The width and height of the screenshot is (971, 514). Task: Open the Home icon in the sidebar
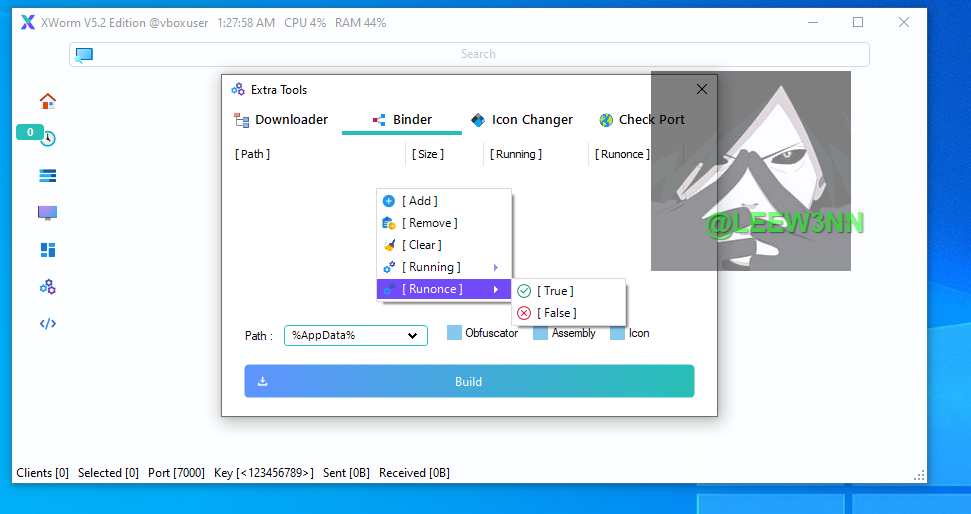47,101
